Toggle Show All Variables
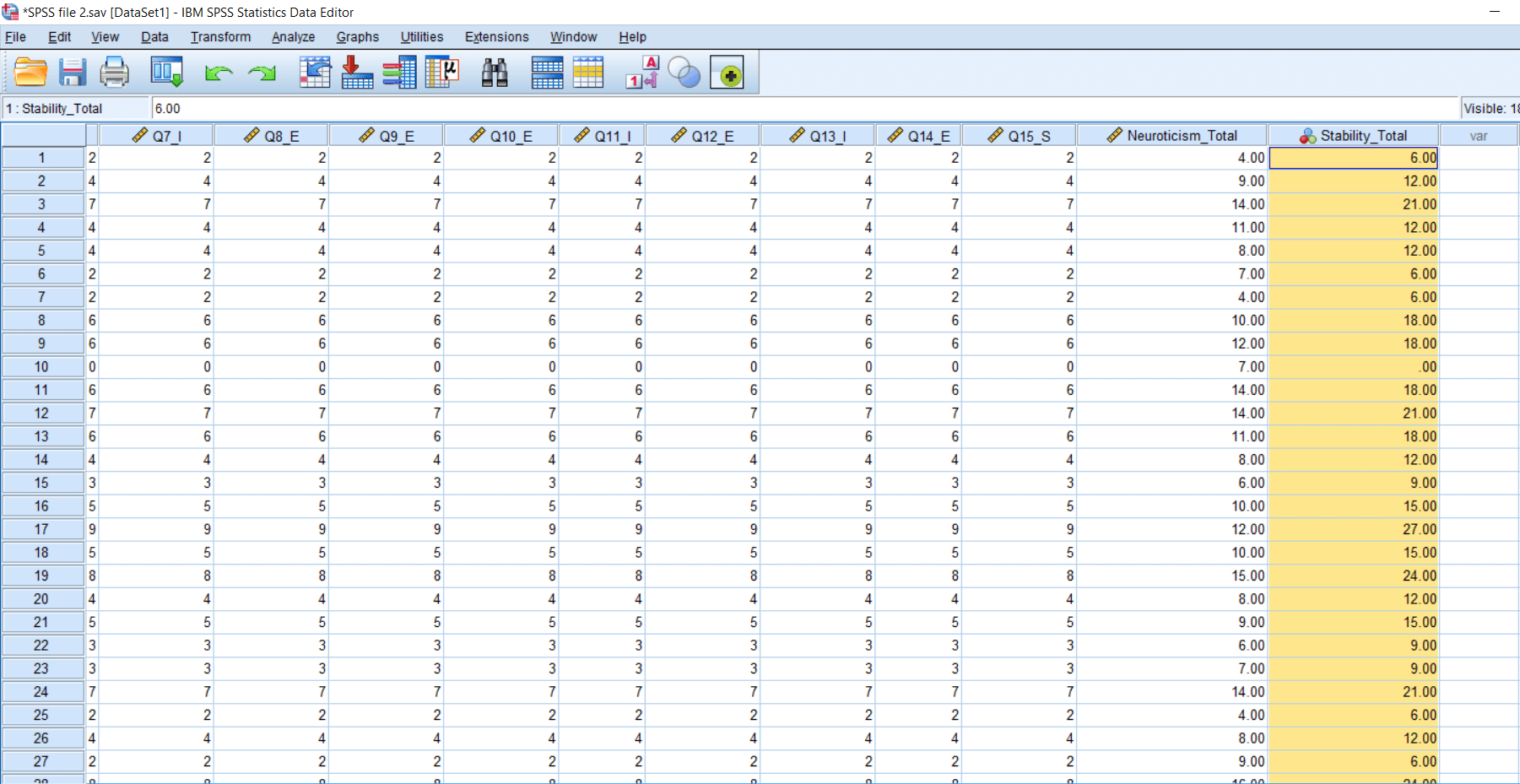Image resolution: width=1520 pixels, height=784 pixels. click(x=728, y=73)
